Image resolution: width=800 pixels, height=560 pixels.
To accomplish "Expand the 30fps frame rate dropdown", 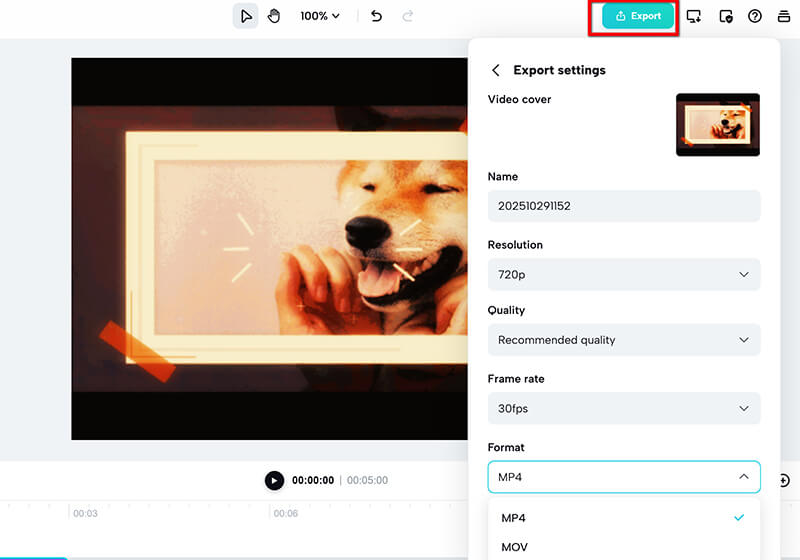I will click(x=624, y=408).
